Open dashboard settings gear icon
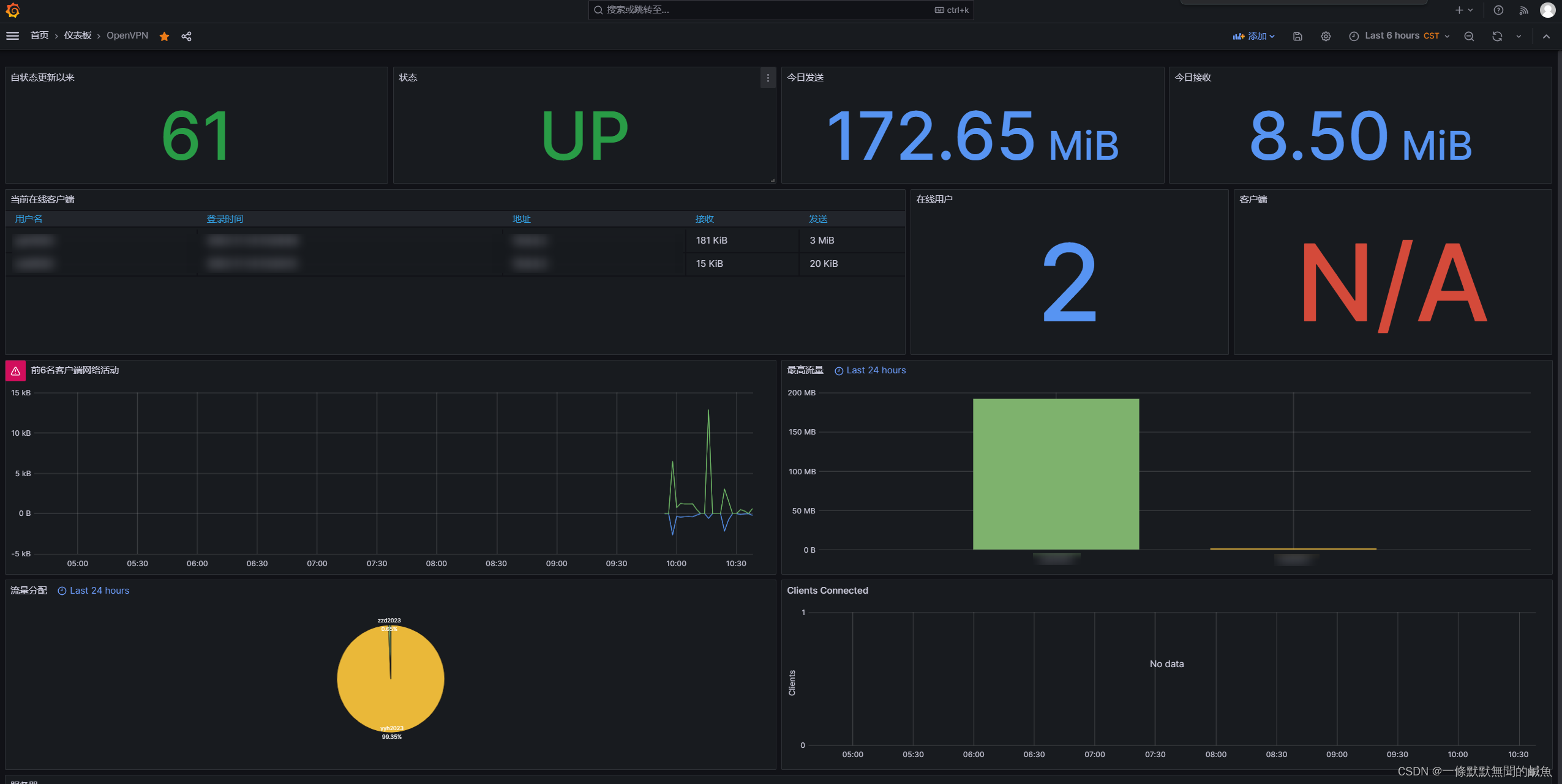 (x=1326, y=36)
